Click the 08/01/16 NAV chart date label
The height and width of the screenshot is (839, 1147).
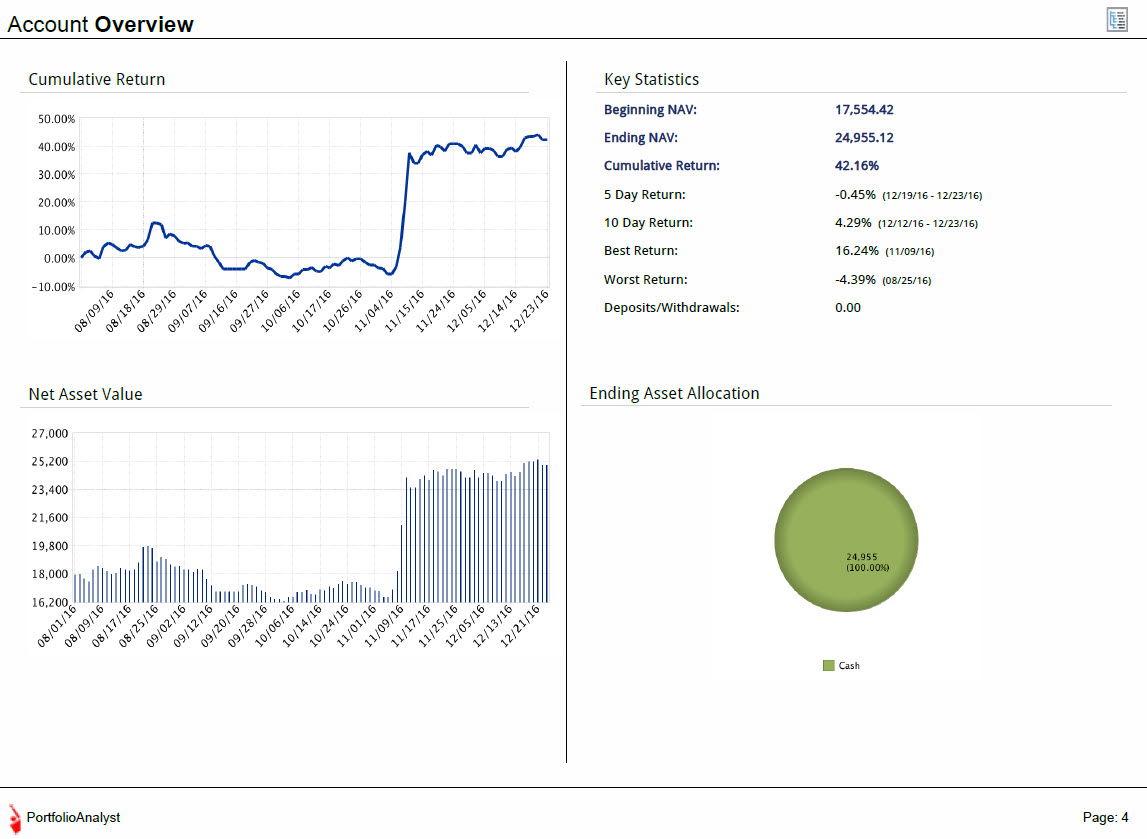(57, 626)
